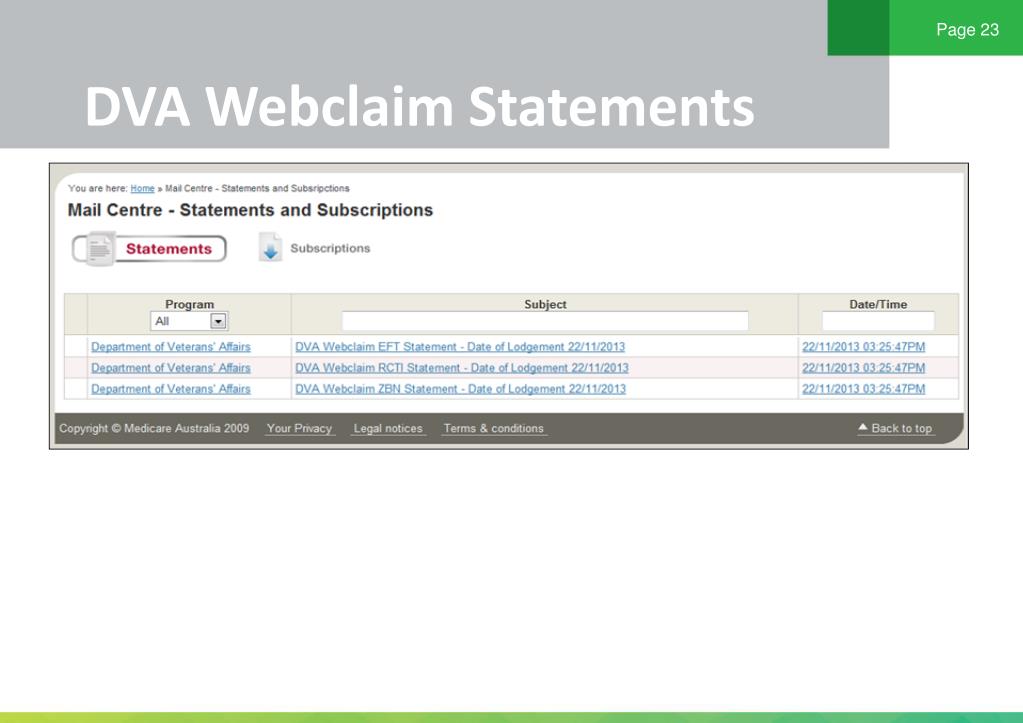This screenshot has width=1023, height=723.
Task: Click the Statements document icon
Action: click(x=100, y=249)
